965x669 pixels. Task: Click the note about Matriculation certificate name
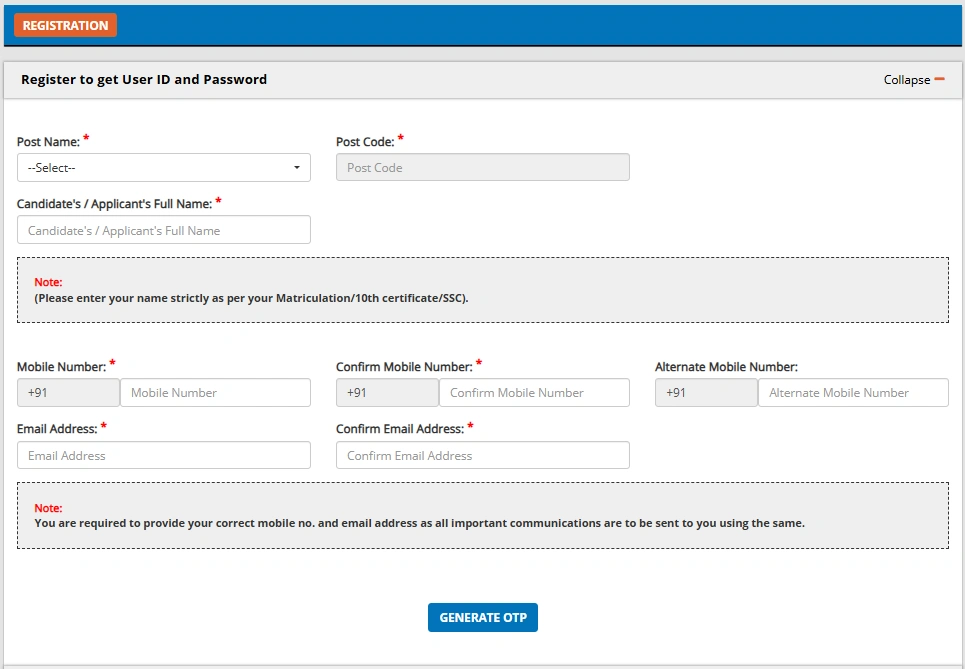coord(251,298)
